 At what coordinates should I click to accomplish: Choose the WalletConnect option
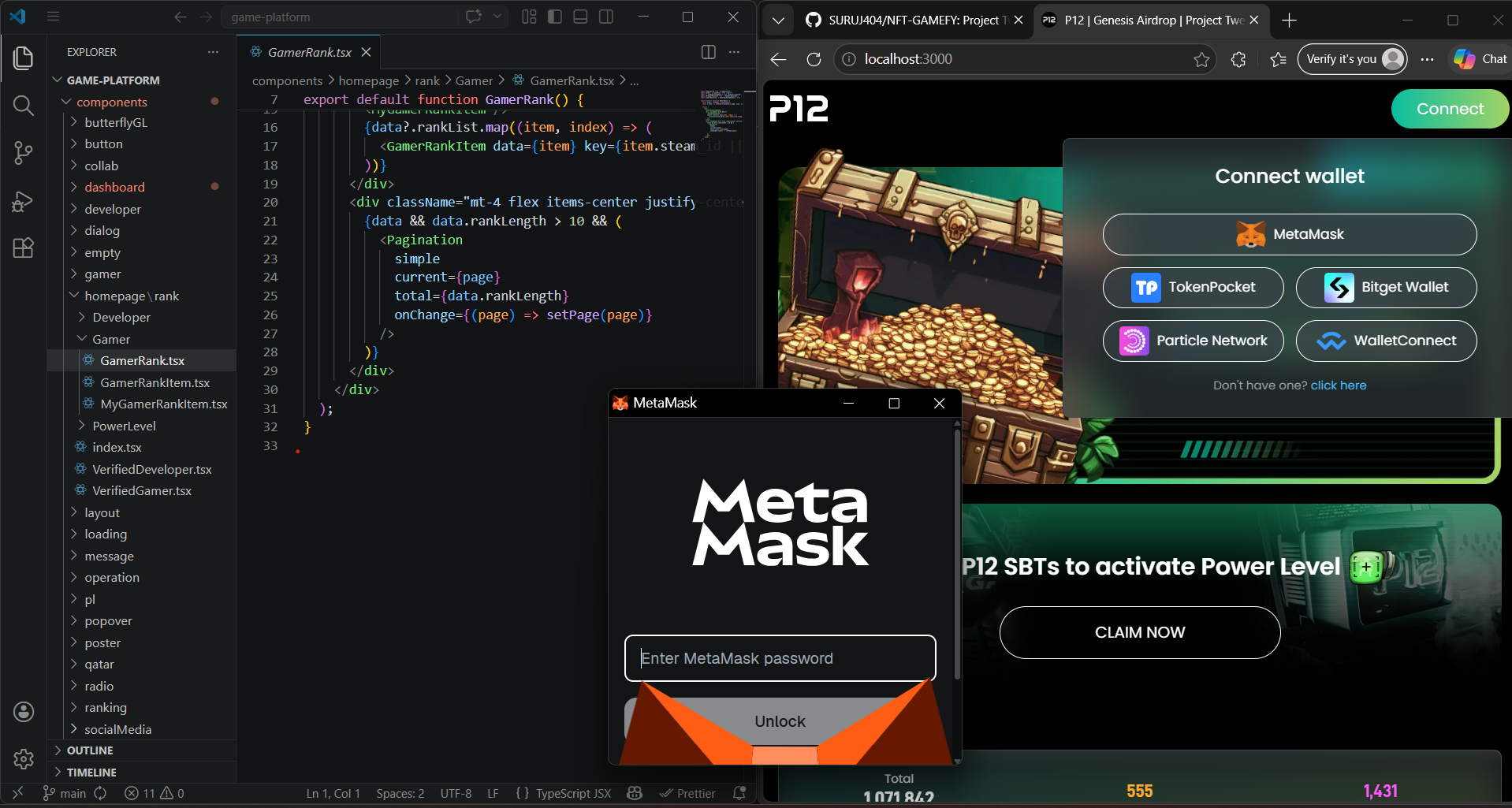[x=1386, y=341]
